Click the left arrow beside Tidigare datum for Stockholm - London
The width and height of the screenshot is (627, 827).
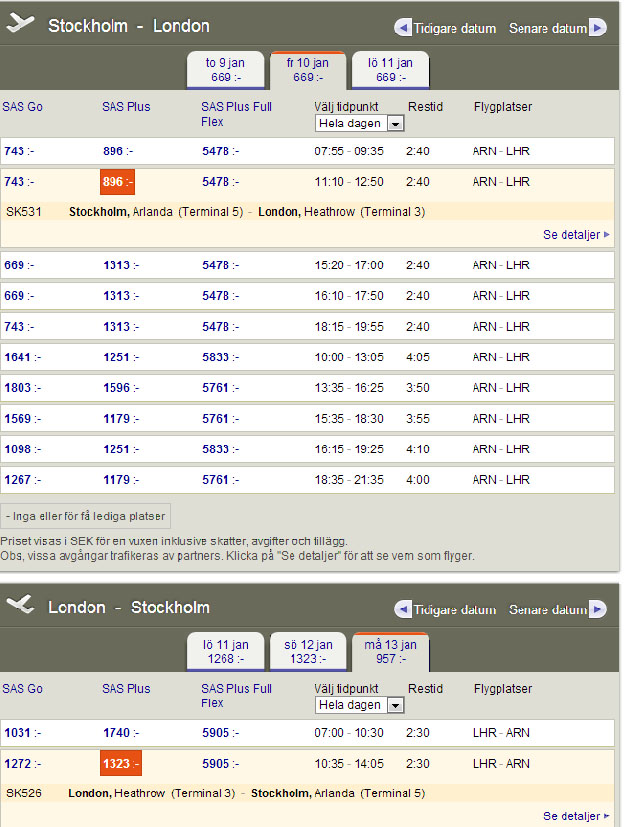click(x=403, y=28)
